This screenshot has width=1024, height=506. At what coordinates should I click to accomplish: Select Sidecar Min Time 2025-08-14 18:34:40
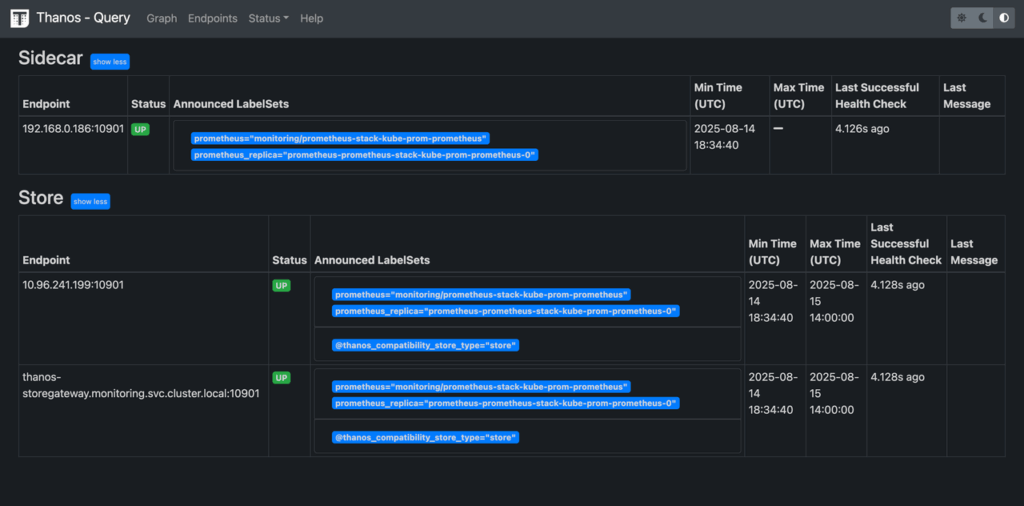pyautogui.click(x=724, y=137)
